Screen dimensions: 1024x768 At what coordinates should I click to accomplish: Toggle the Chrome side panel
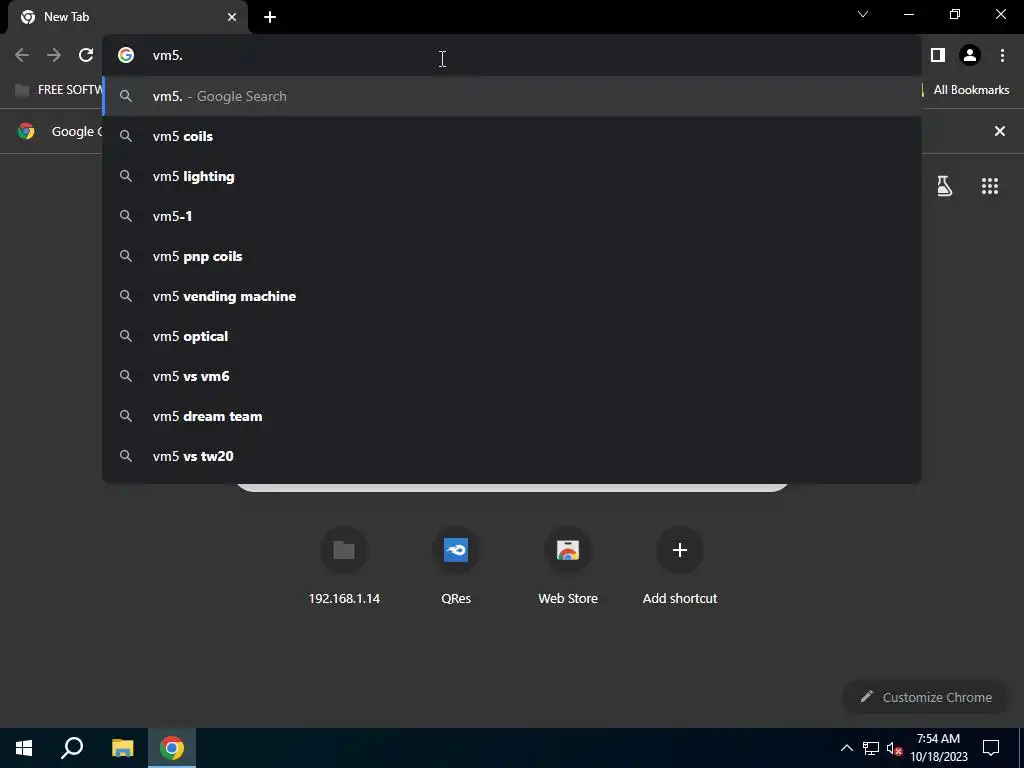tap(938, 56)
